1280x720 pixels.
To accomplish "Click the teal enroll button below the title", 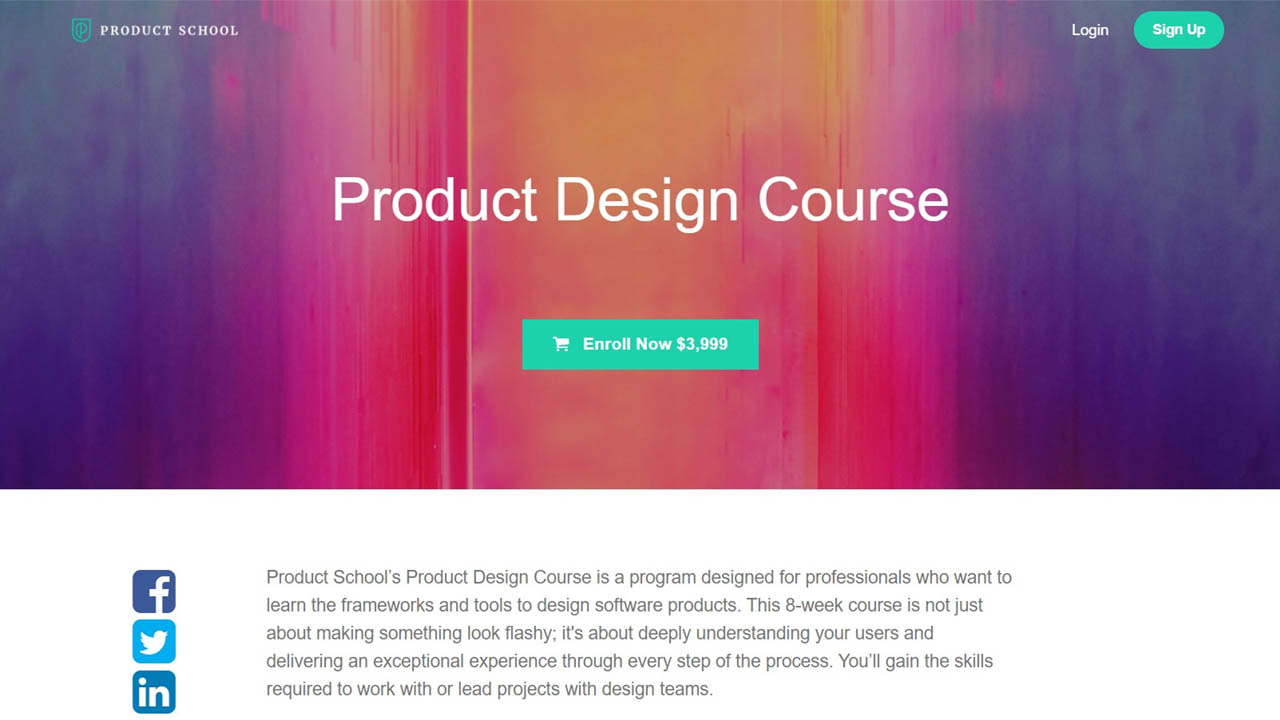I will point(640,343).
